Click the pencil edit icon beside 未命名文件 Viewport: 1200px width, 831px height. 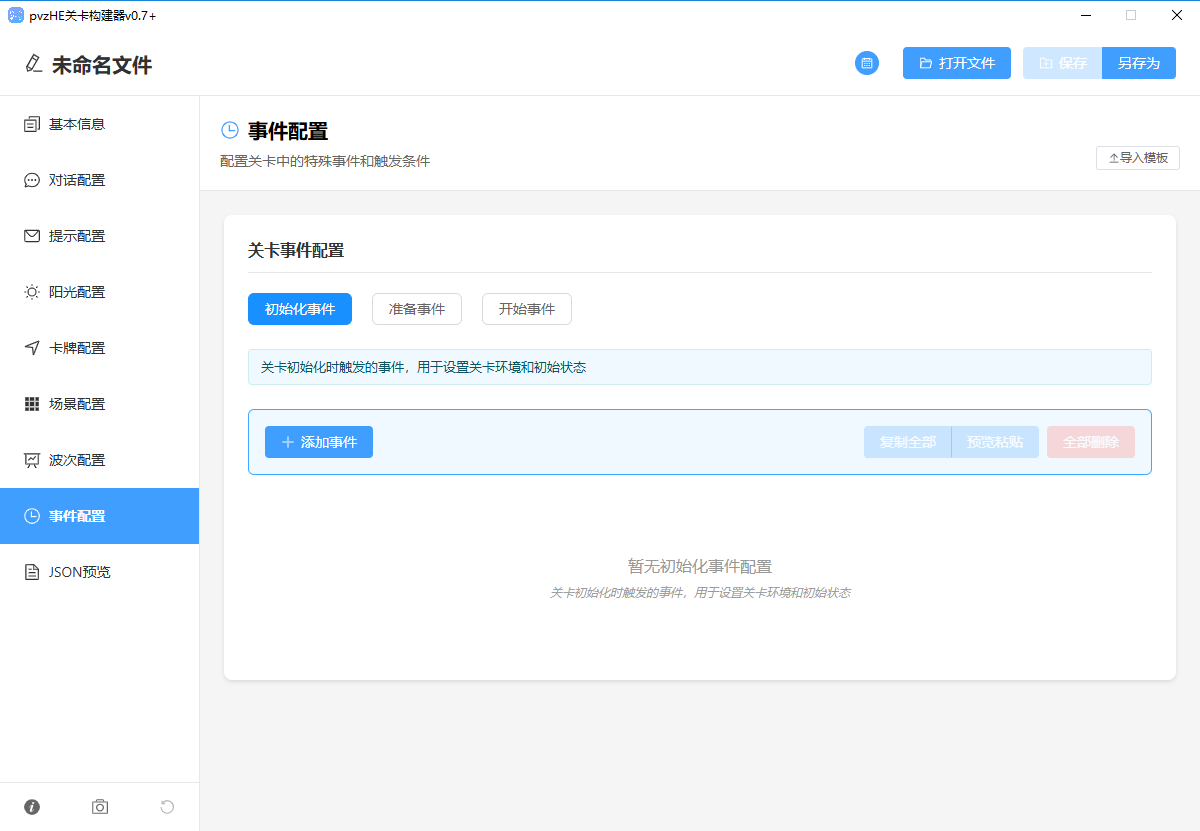[x=33, y=64]
